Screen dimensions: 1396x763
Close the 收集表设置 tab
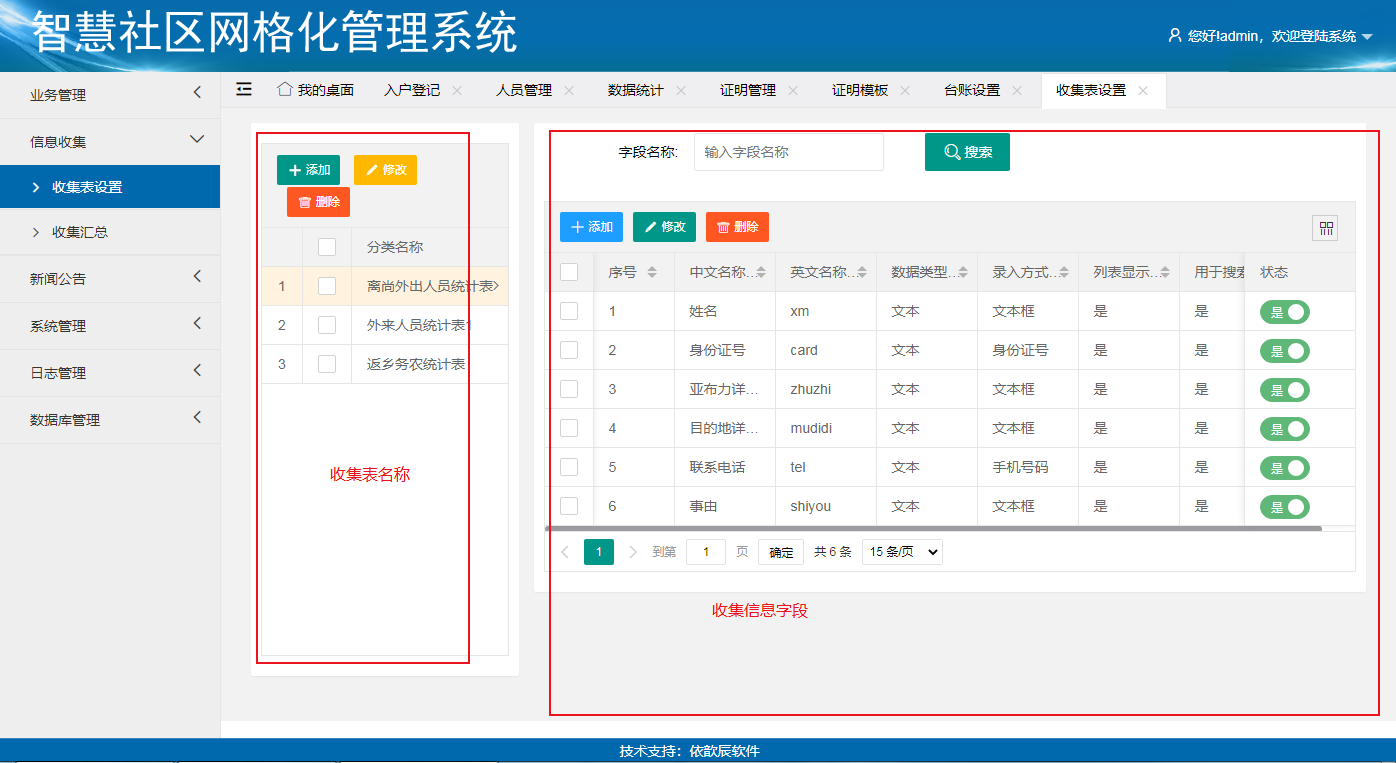click(x=1143, y=90)
